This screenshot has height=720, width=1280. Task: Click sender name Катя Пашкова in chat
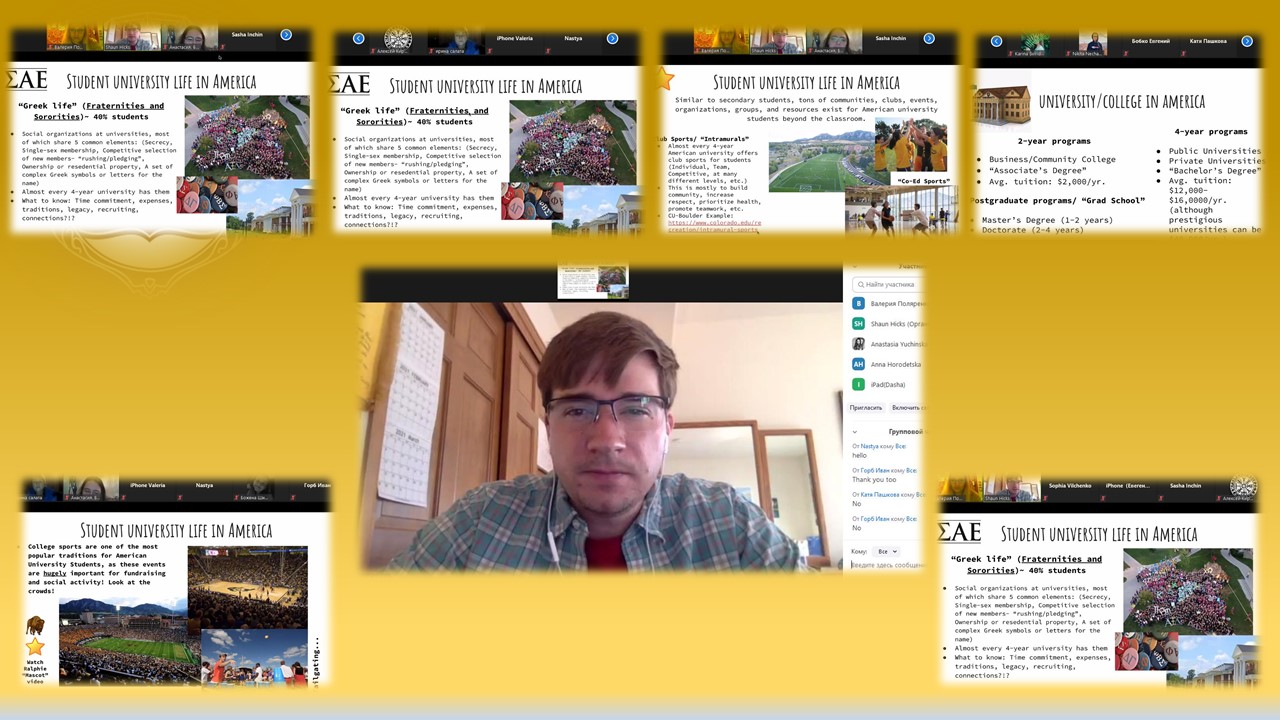click(x=879, y=495)
